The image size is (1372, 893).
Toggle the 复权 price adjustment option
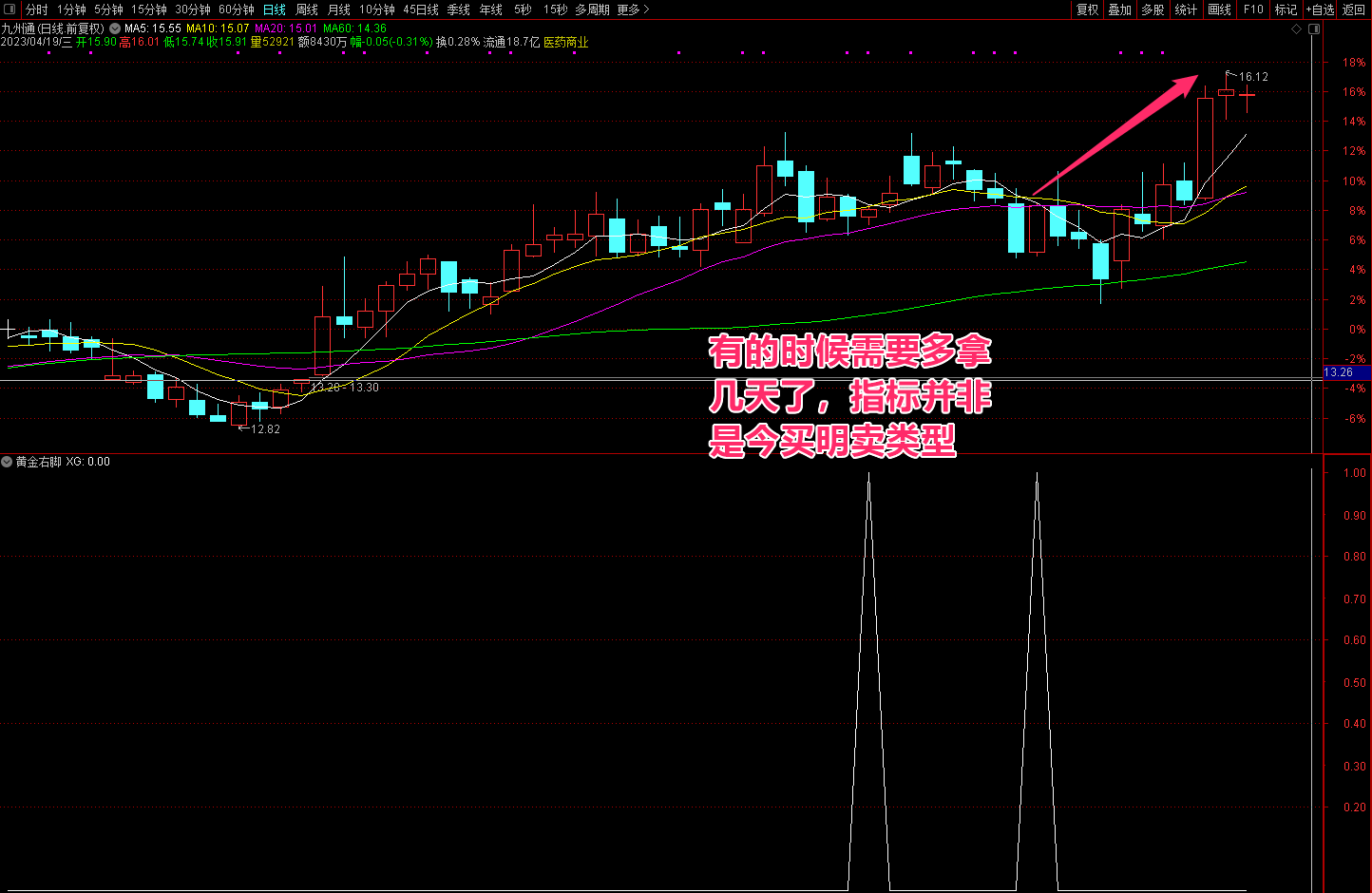pos(1087,9)
